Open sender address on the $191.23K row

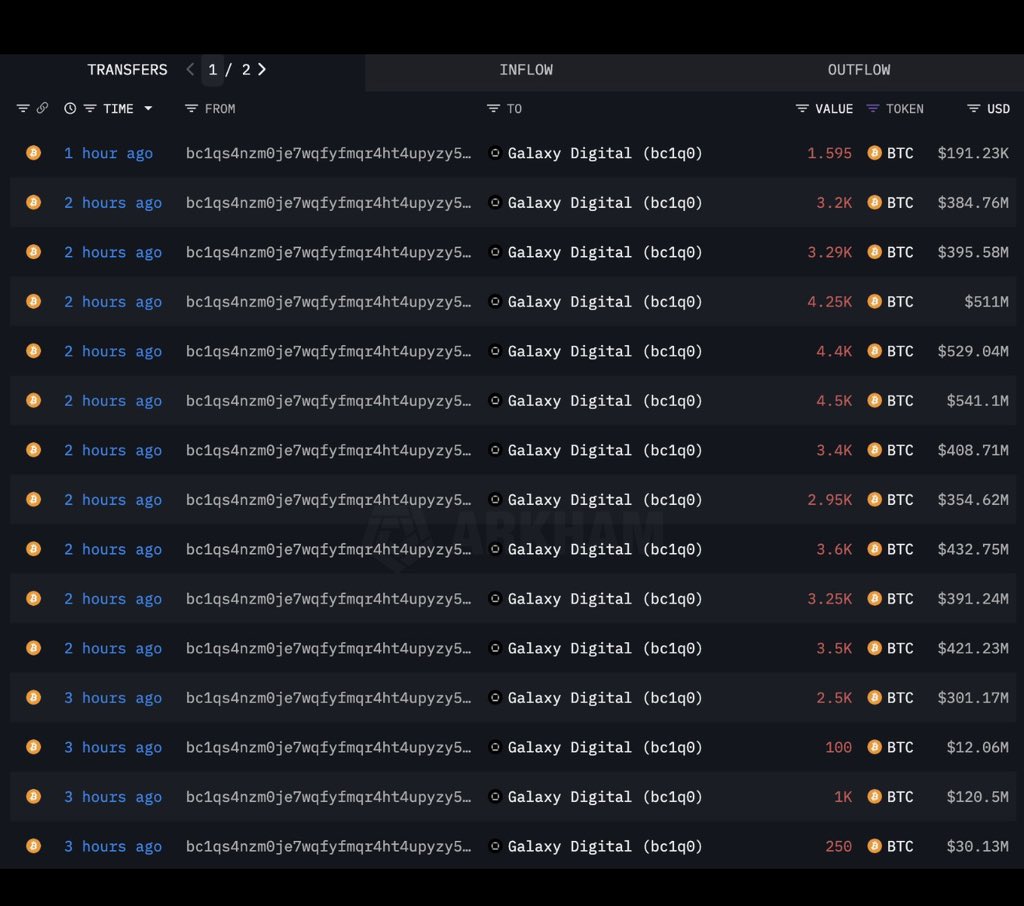328,154
